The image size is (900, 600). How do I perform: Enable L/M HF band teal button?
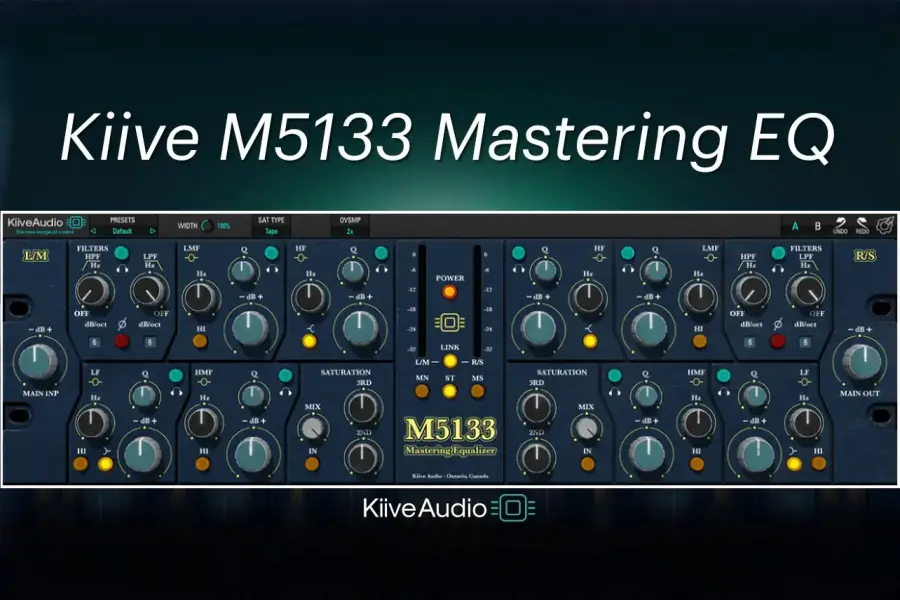[x=381, y=253]
